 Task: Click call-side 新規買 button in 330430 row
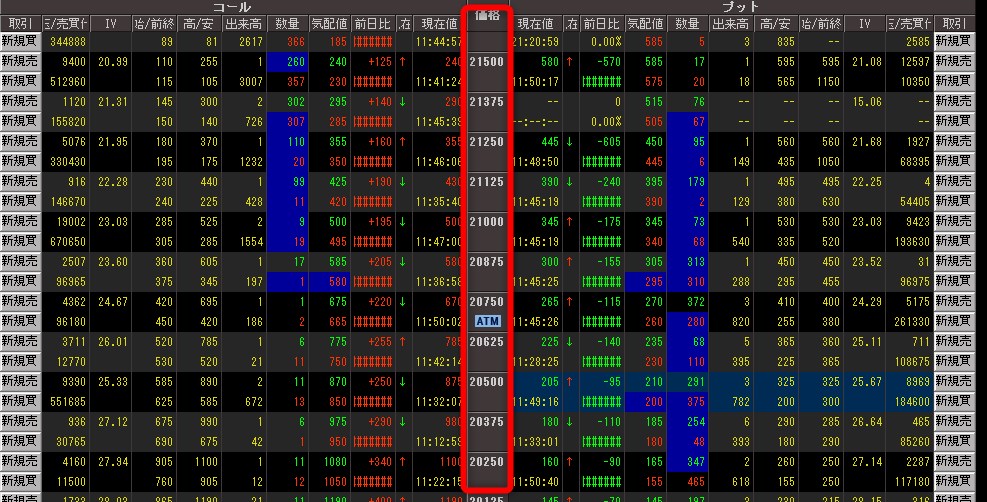pos(20,162)
